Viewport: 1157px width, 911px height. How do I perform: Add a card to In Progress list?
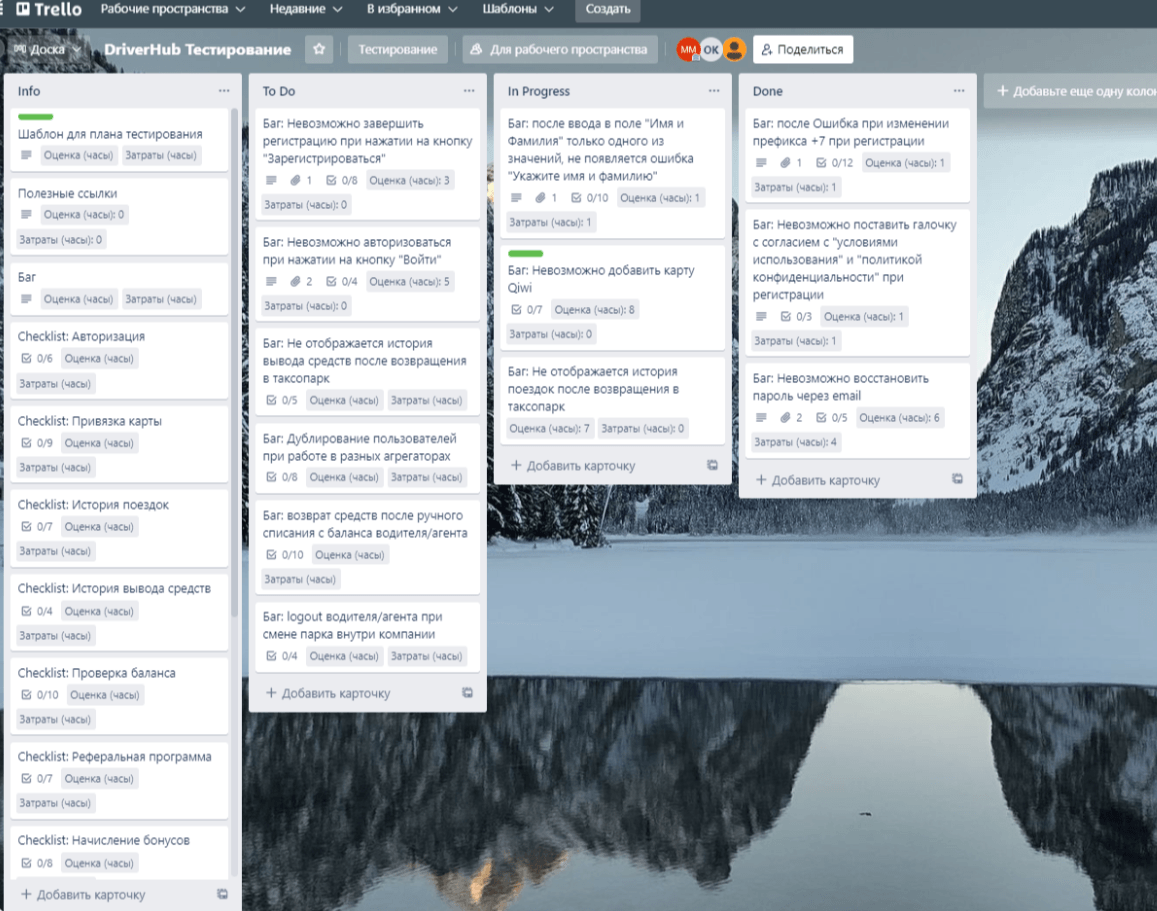pyautogui.click(x=573, y=465)
